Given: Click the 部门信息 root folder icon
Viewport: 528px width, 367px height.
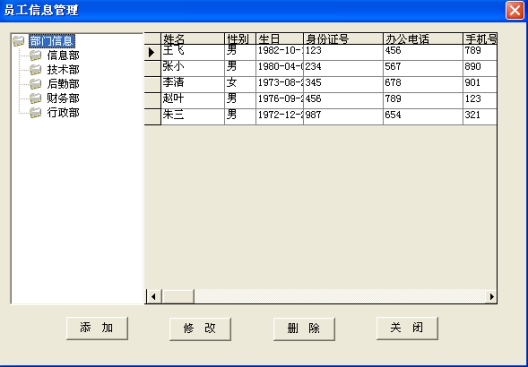Looking at the screenshot, I should (x=19, y=41).
